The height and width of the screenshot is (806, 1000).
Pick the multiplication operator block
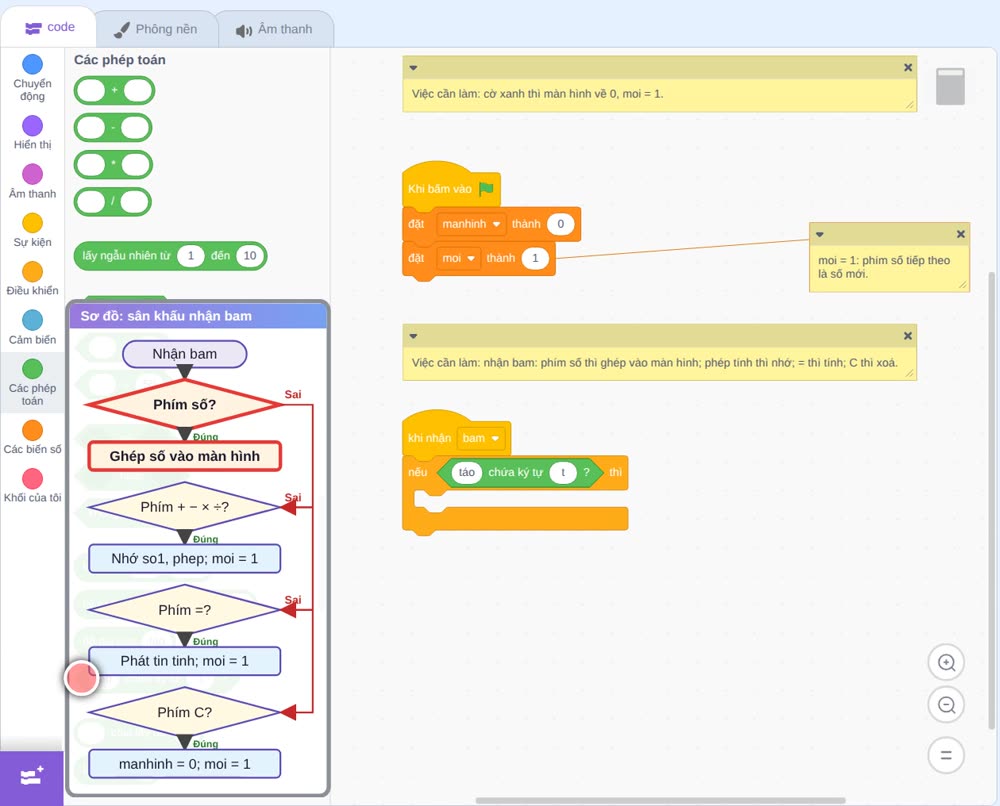(x=114, y=165)
